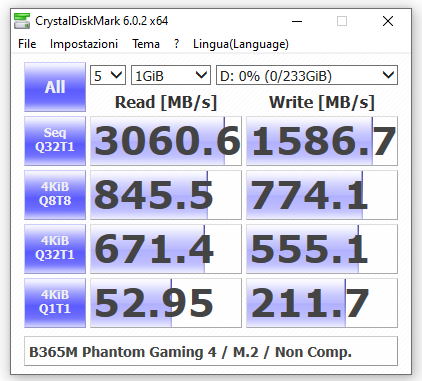422x381 pixels.
Task: Start the Seq Q32T1 test
Action: point(55,141)
